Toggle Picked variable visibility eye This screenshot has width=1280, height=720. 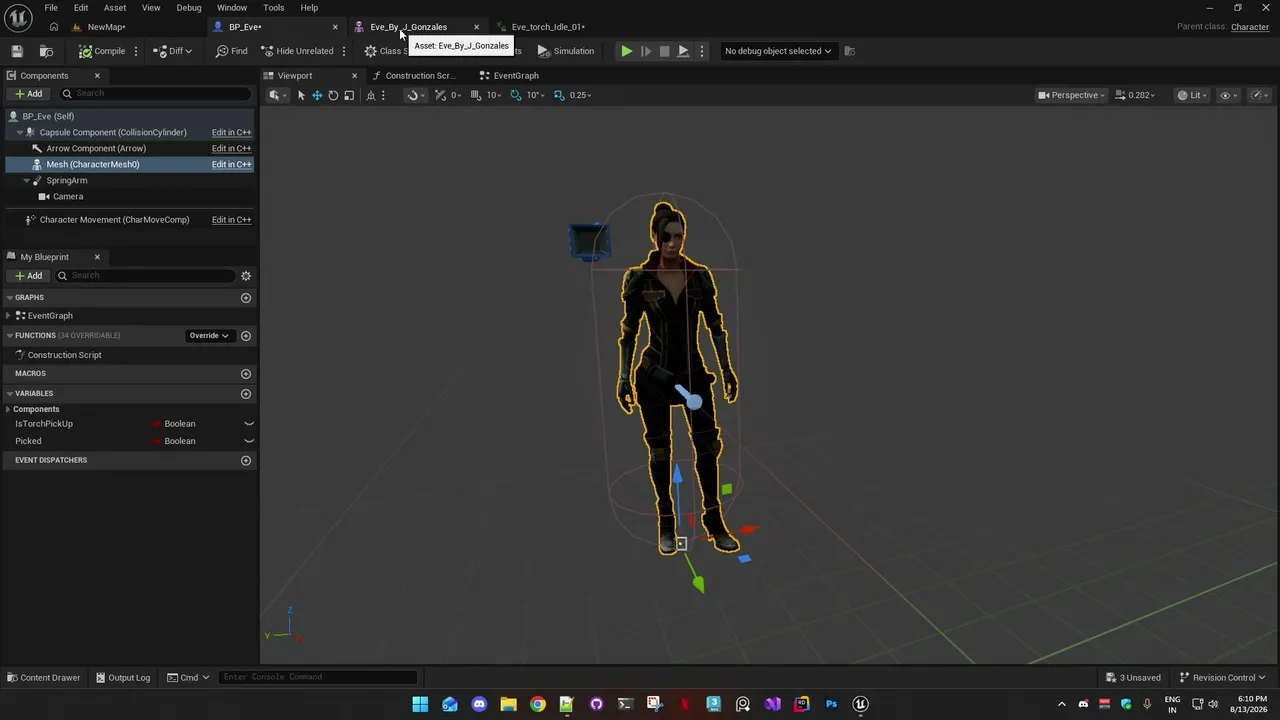tap(249, 441)
